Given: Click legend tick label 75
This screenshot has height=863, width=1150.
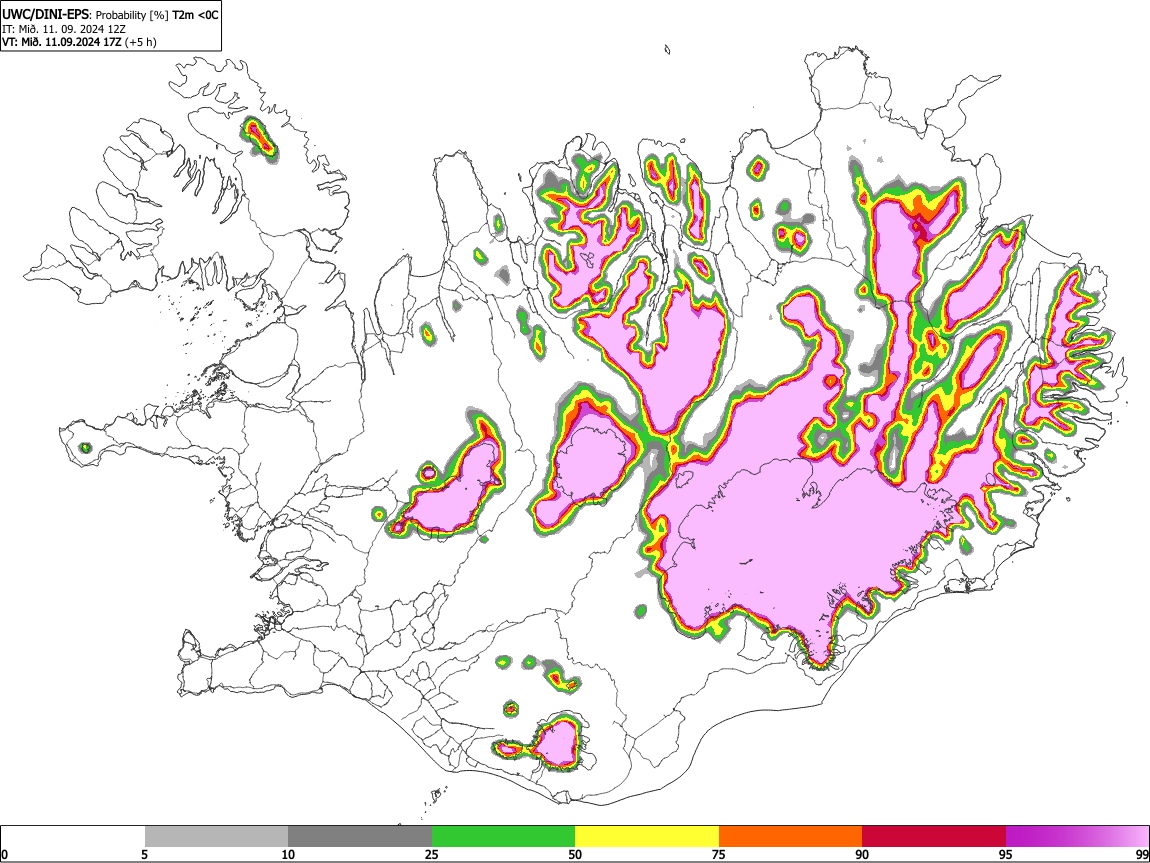Looking at the screenshot, I should tap(719, 854).
